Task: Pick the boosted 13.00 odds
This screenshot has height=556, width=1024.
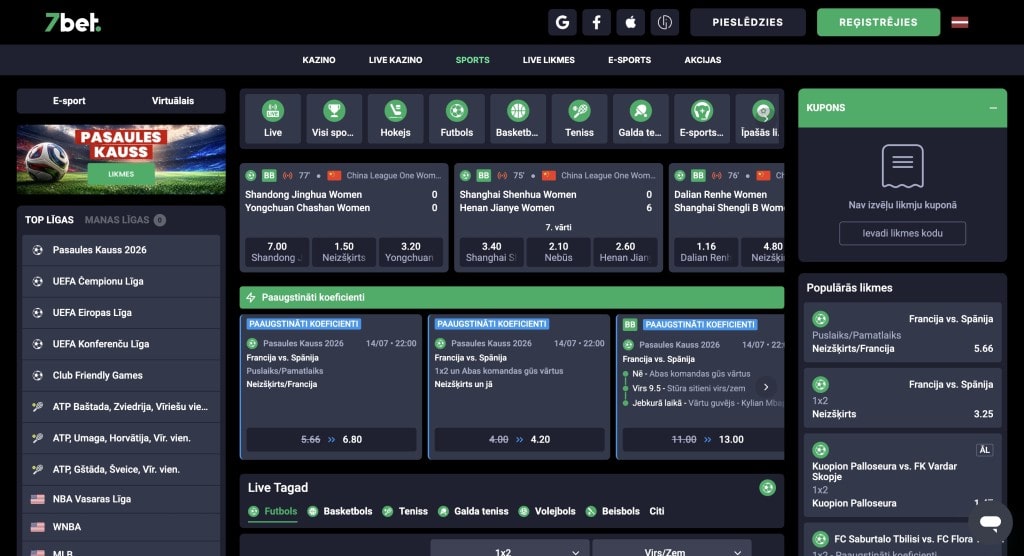Action: (x=703, y=440)
